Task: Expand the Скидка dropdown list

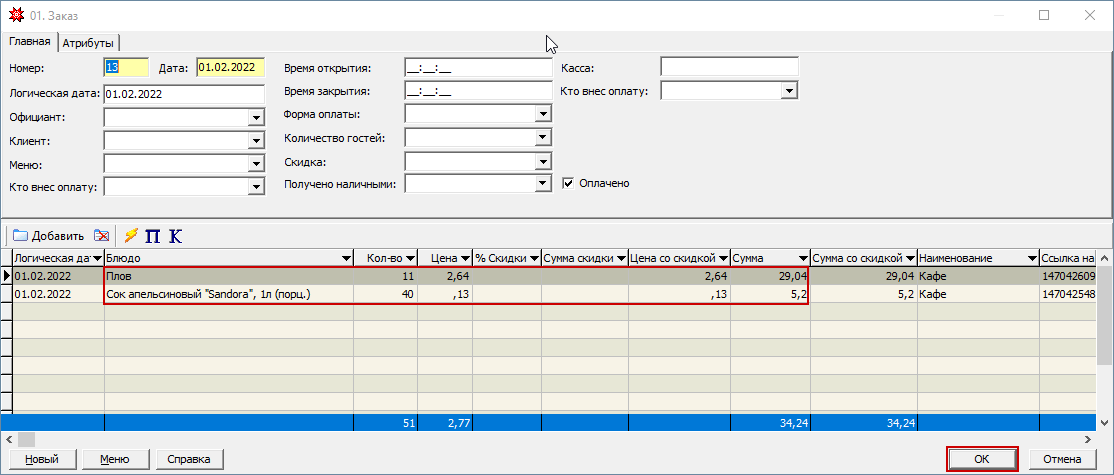Action: click(x=543, y=161)
